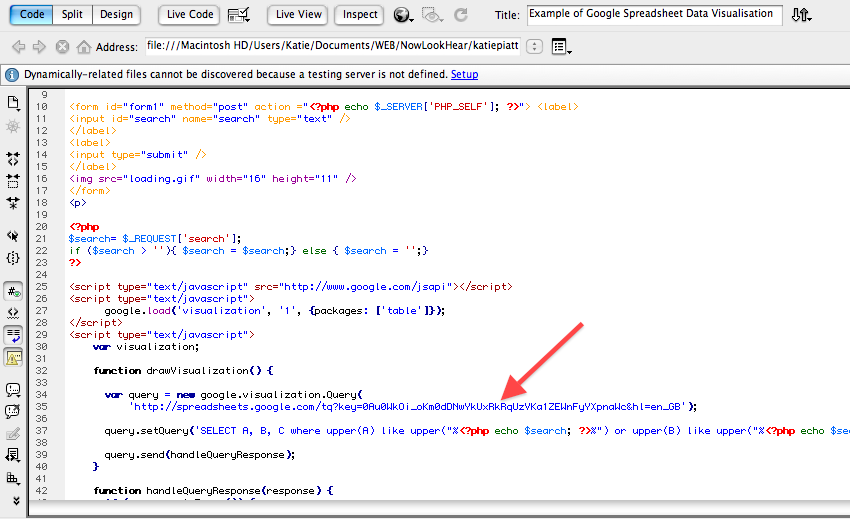This screenshot has height=519, width=850.
Task: Open the Visual Aids eye menu
Action: pos(432,15)
